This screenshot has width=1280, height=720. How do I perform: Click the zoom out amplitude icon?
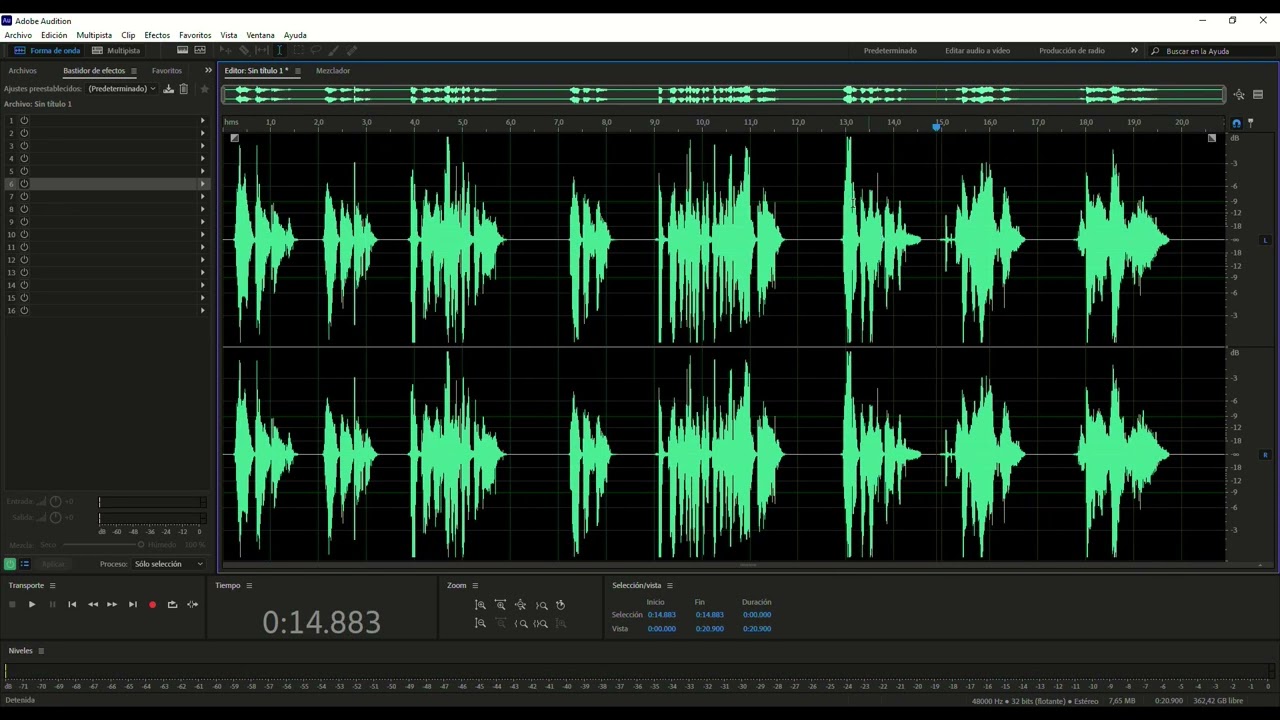click(480, 623)
